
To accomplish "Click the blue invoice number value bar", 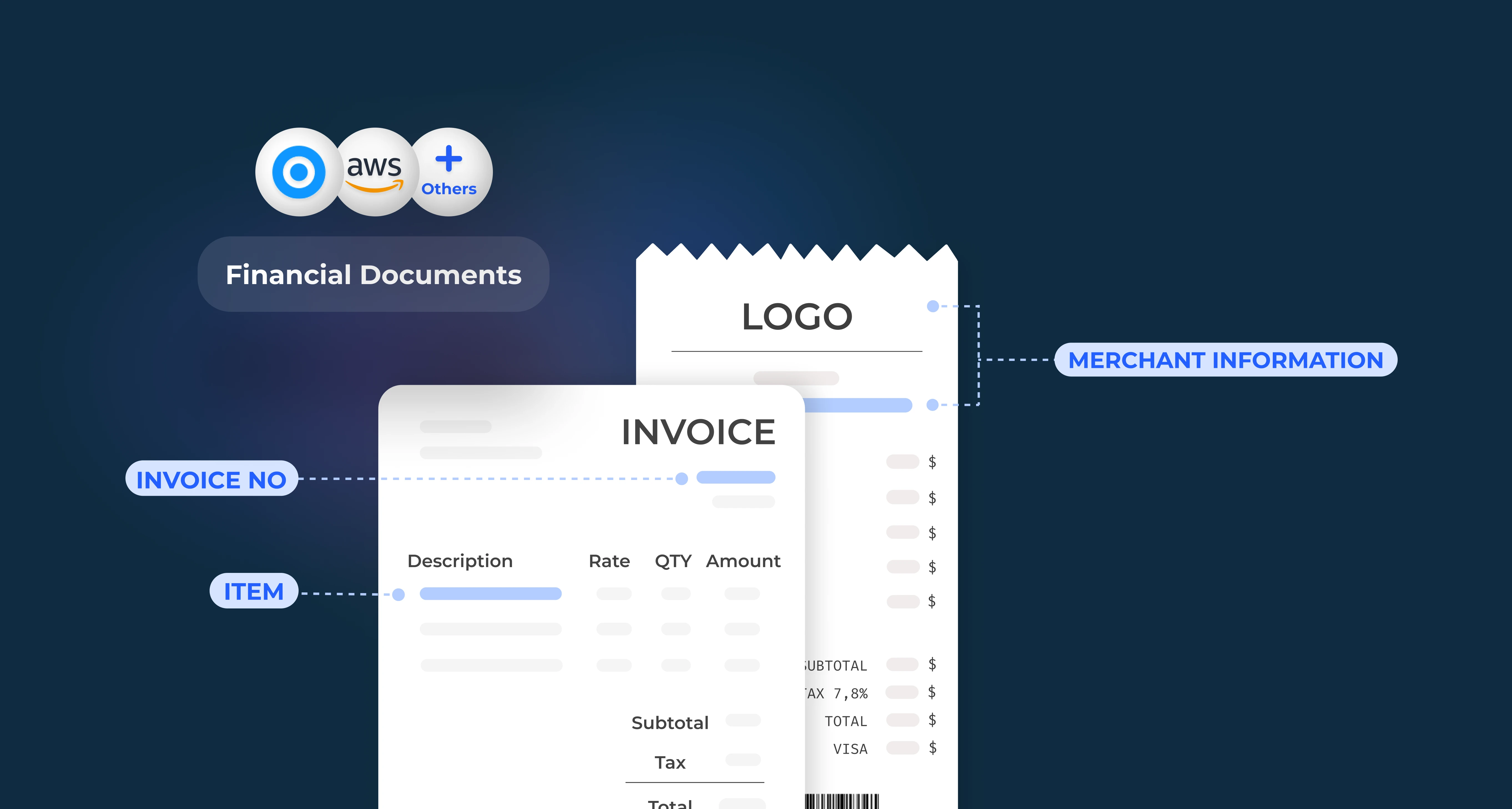I will pos(735,477).
